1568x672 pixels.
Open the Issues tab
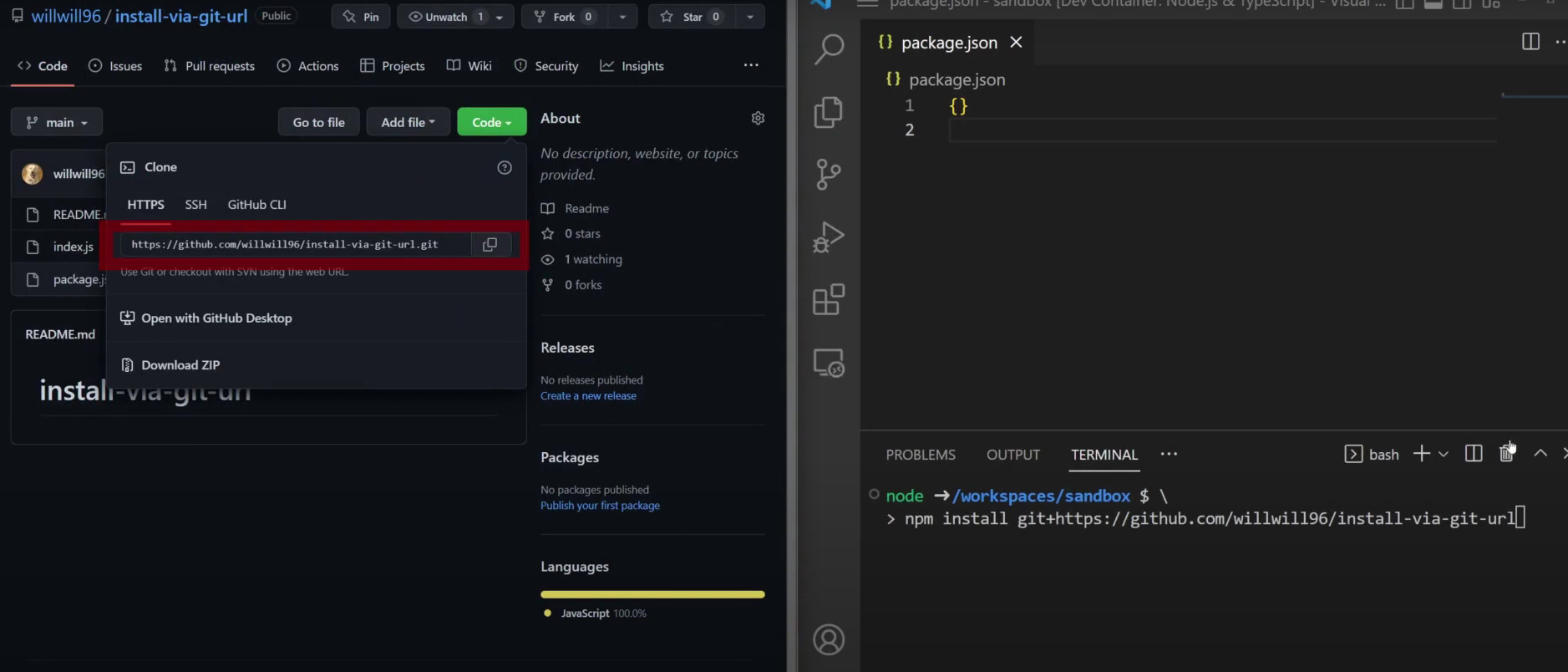click(115, 66)
